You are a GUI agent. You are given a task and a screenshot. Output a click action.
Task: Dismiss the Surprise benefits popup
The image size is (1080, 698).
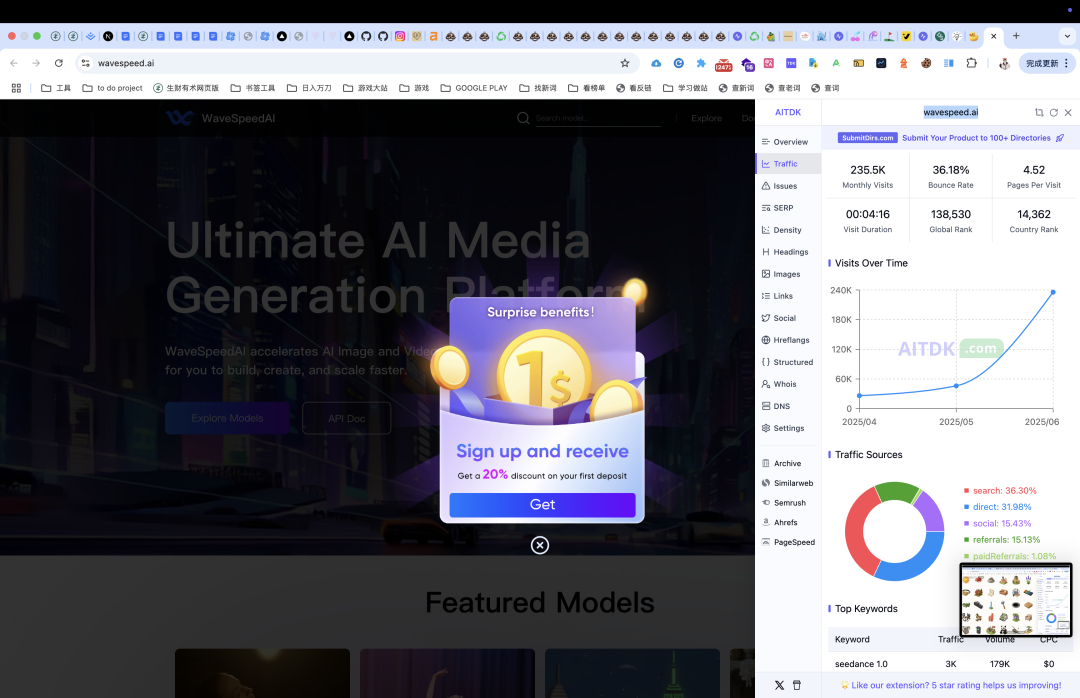click(540, 546)
